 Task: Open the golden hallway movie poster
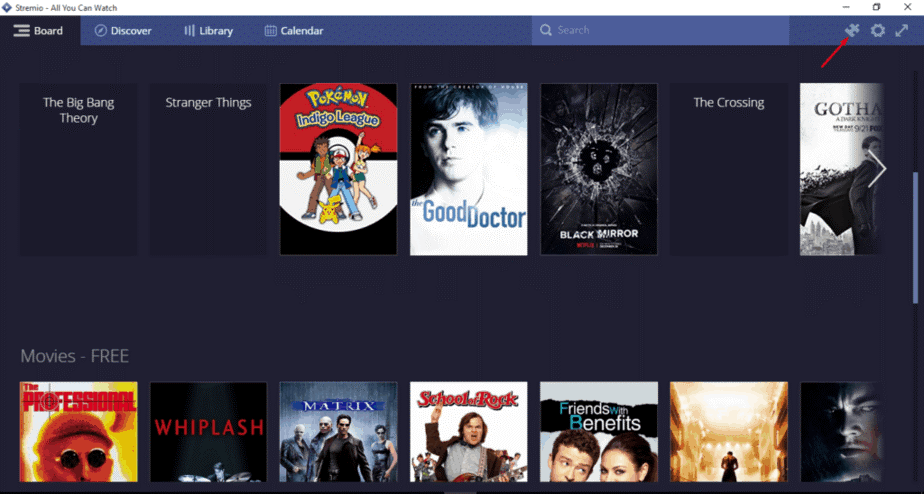tap(729, 432)
